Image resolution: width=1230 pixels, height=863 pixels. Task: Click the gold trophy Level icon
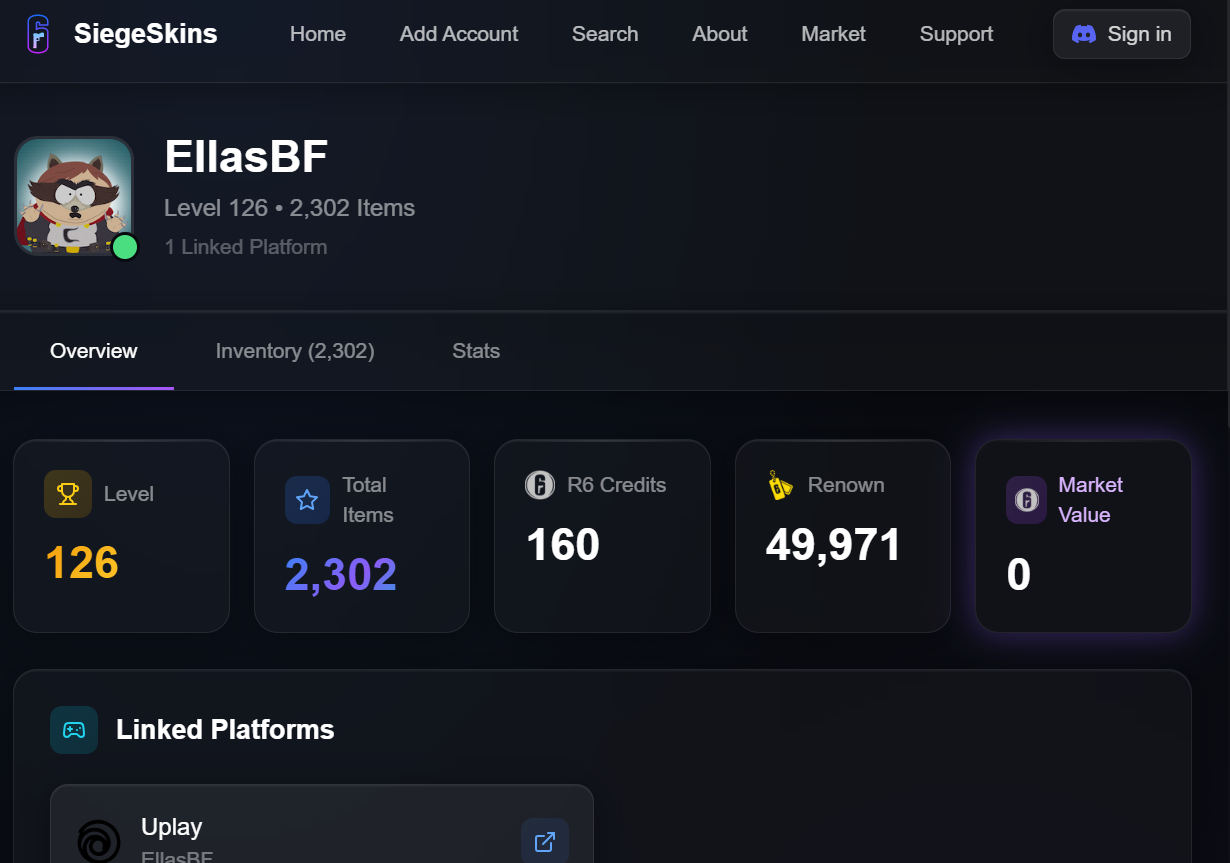68,494
